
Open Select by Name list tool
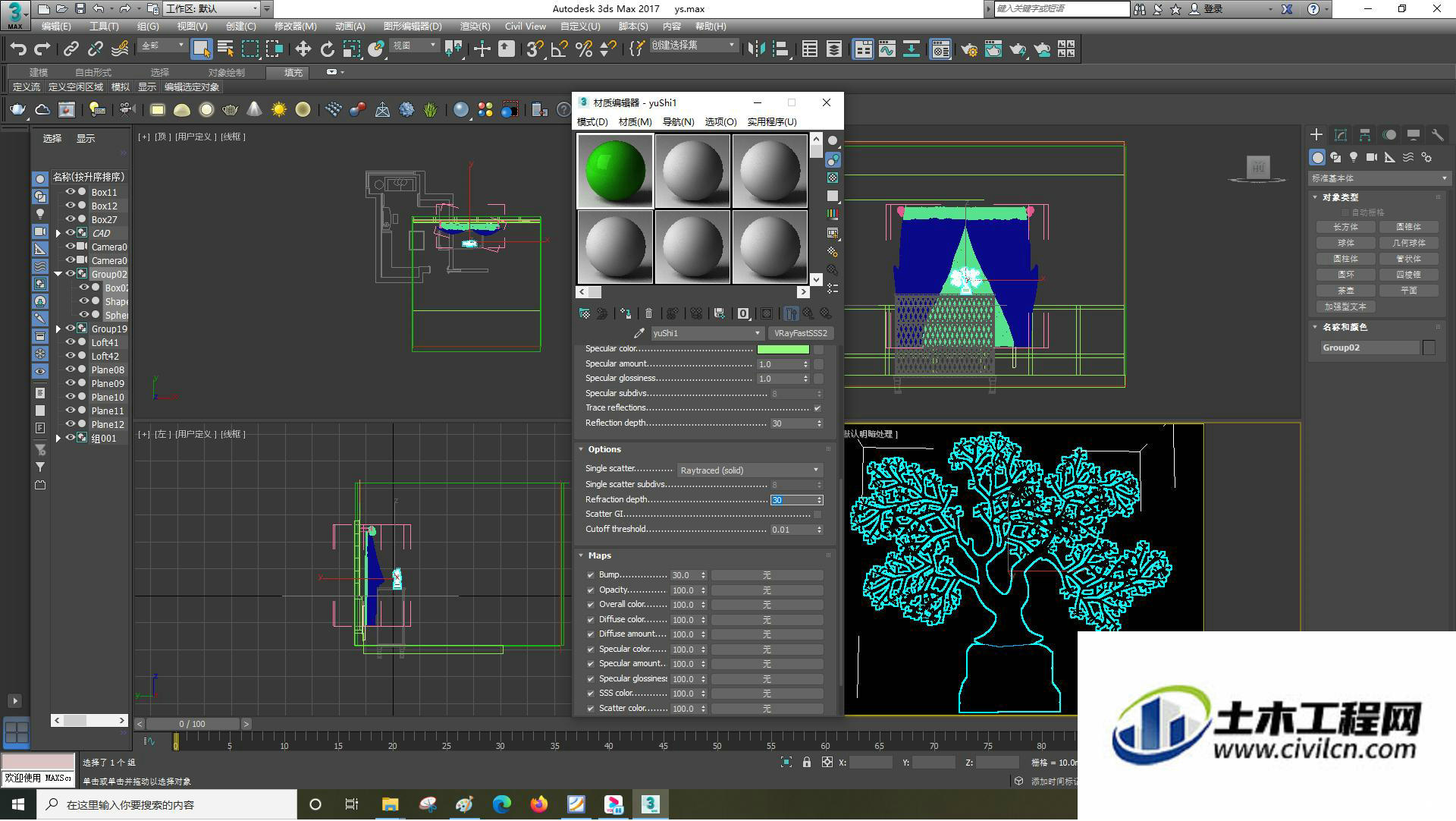click(x=225, y=49)
